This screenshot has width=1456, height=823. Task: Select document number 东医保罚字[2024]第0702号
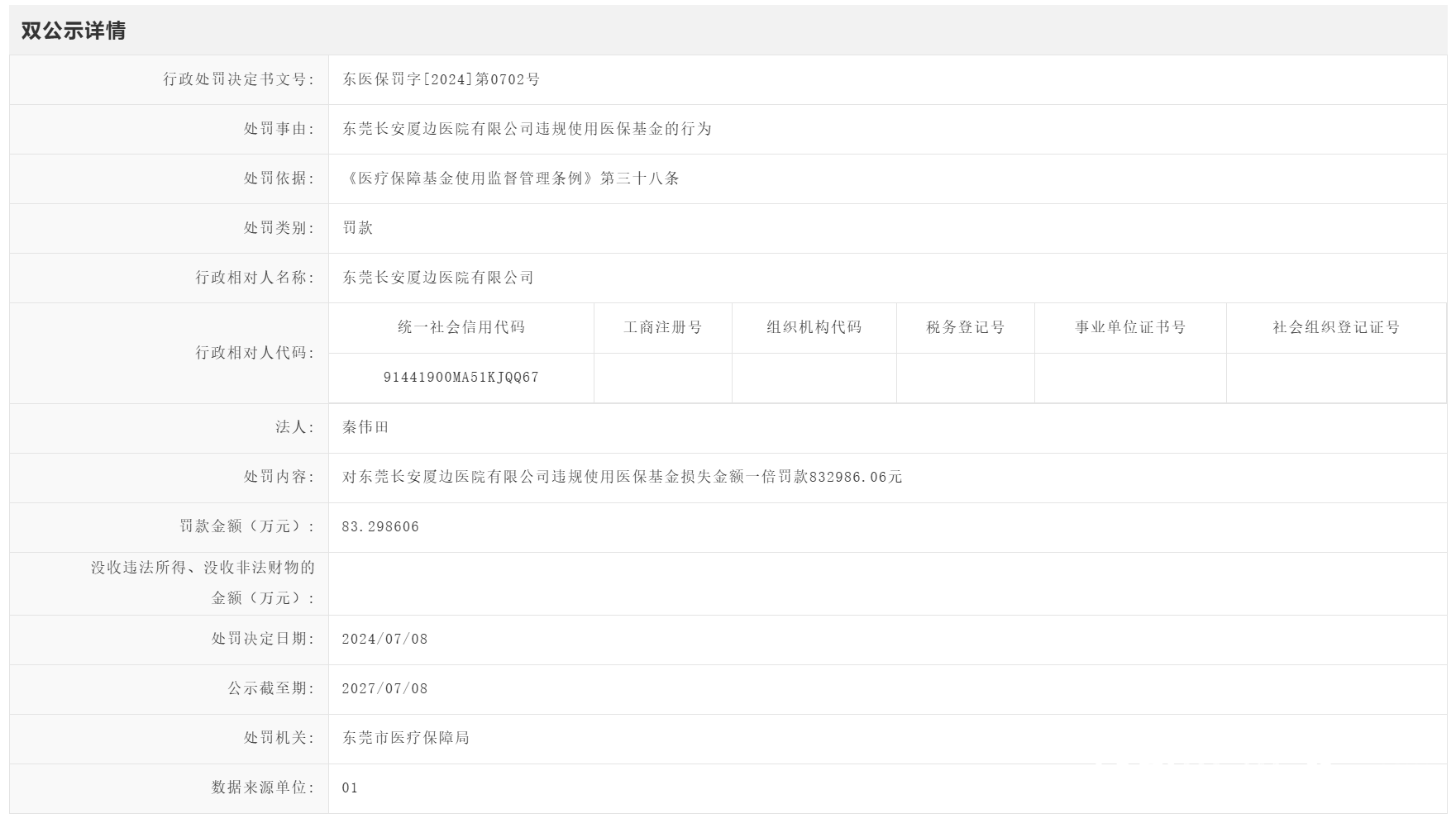pyautogui.click(x=442, y=79)
